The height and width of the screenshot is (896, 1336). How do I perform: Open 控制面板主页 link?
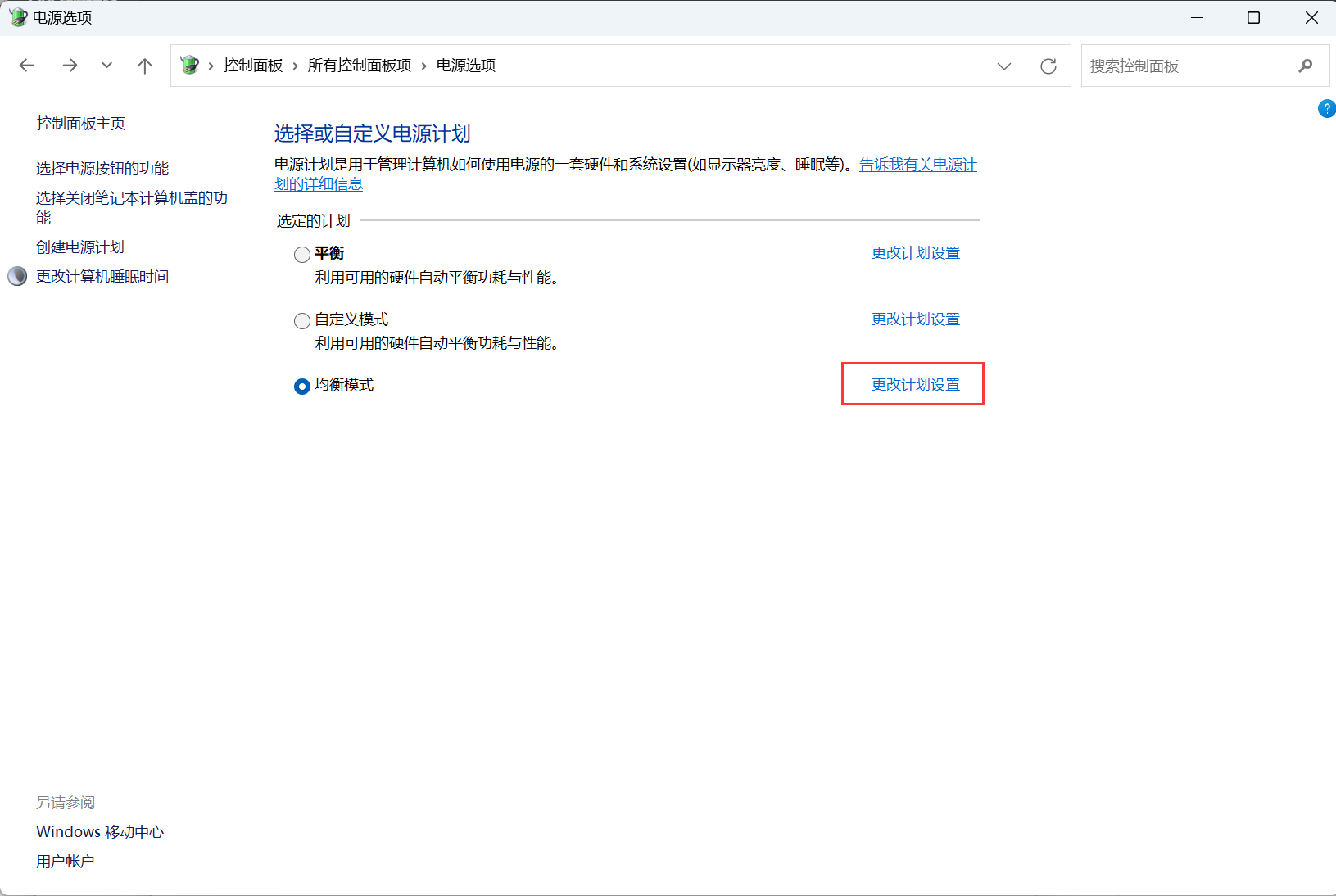[80, 124]
